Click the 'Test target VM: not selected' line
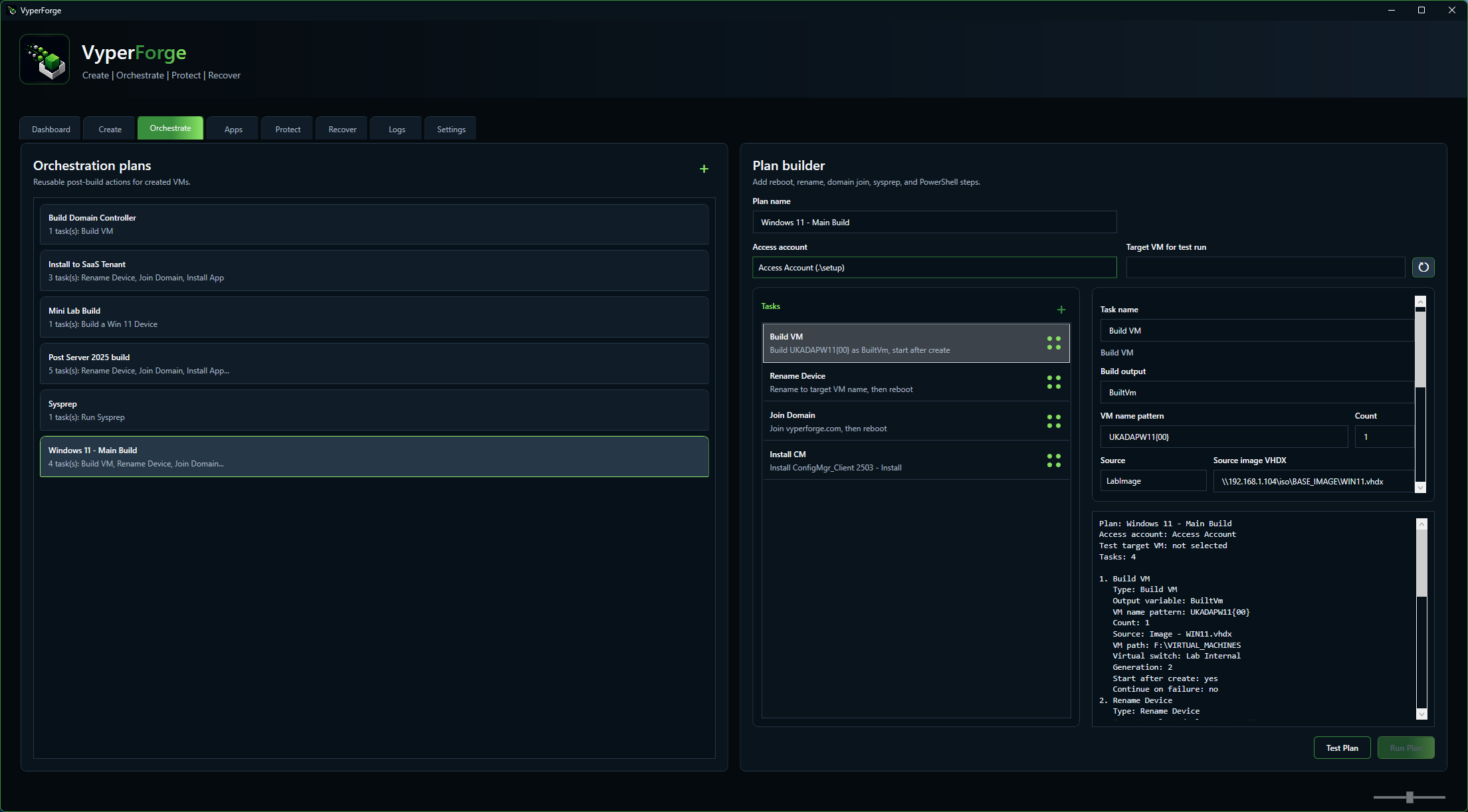This screenshot has height=812, width=1468. tap(1162, 546)
